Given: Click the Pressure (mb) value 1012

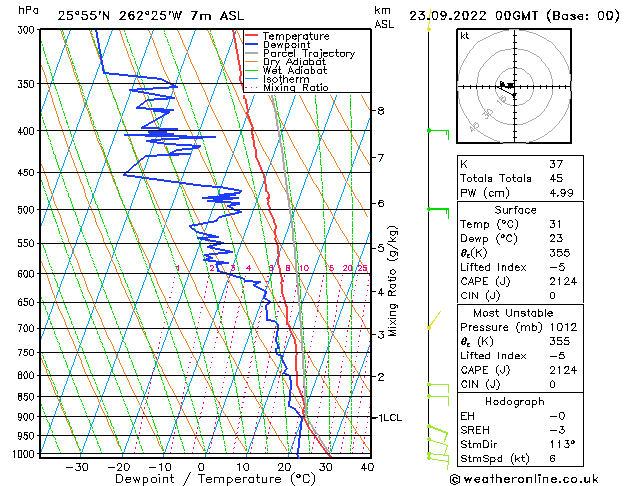Looking at the screenshot, I should [563, 327].
